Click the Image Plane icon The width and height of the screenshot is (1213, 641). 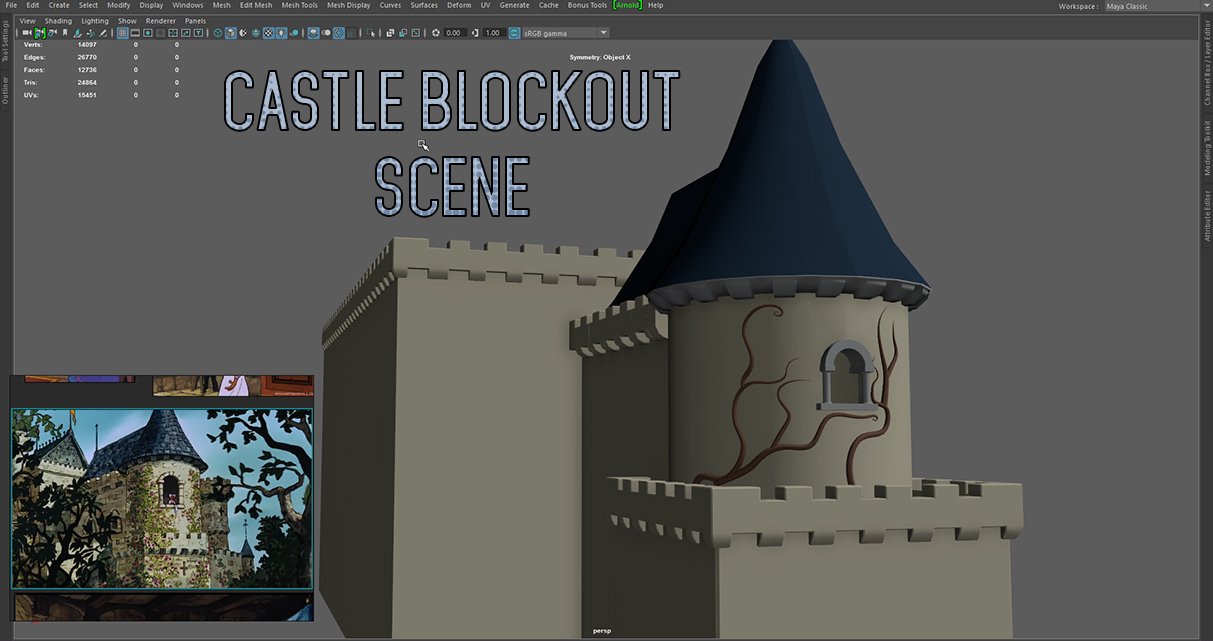coord(77,33)
